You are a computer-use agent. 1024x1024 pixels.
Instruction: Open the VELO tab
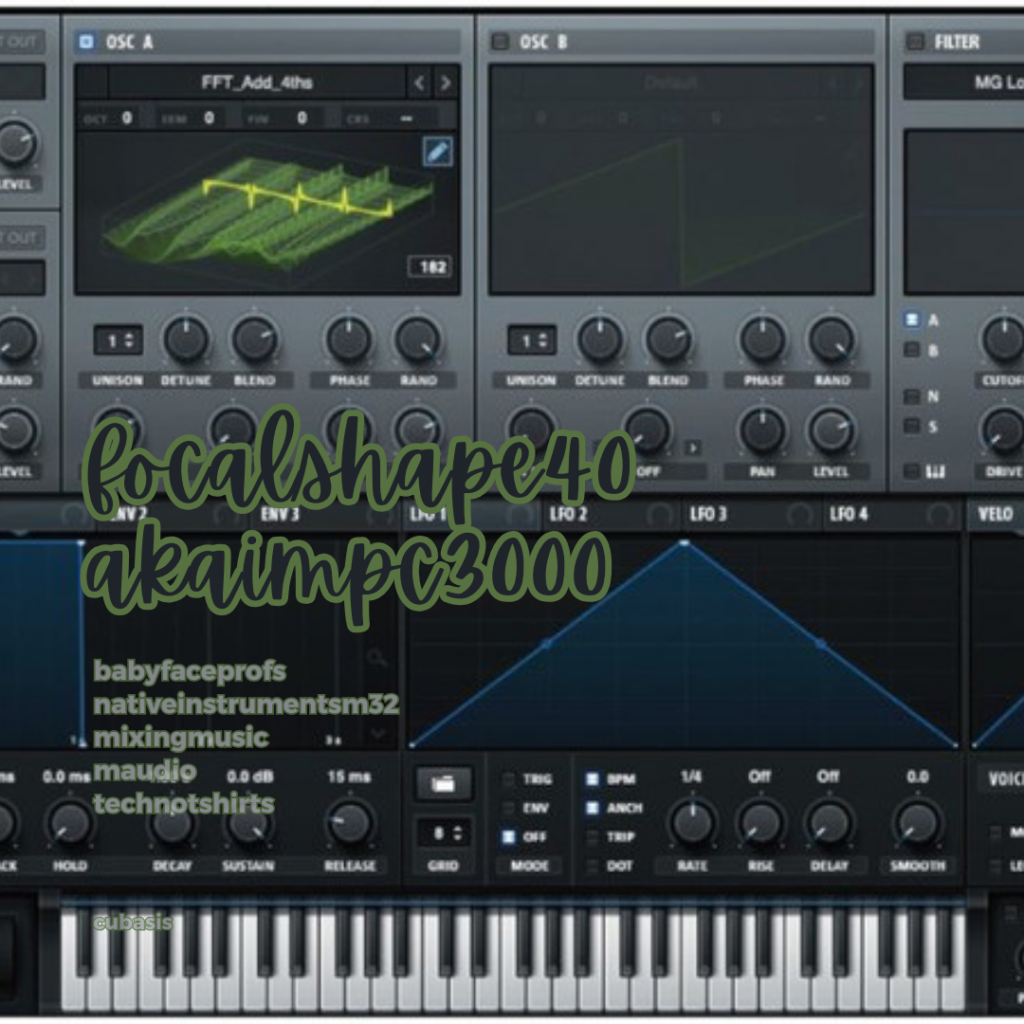point(995,515)
